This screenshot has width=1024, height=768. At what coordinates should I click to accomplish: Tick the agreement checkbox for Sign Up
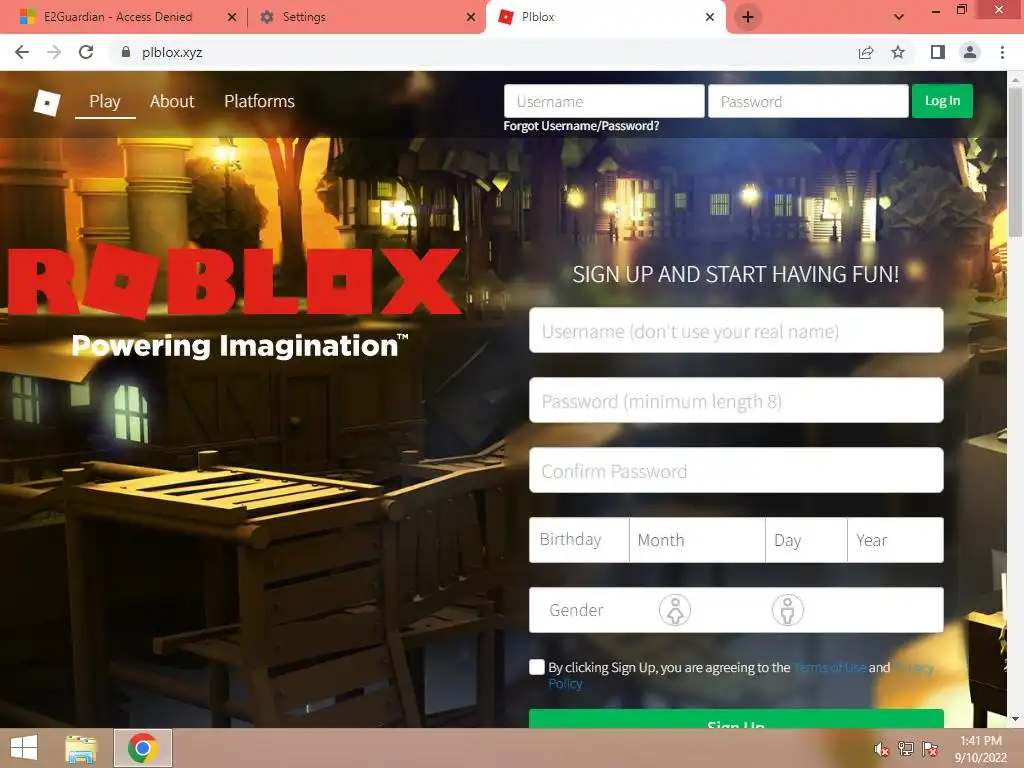point(537,667)
